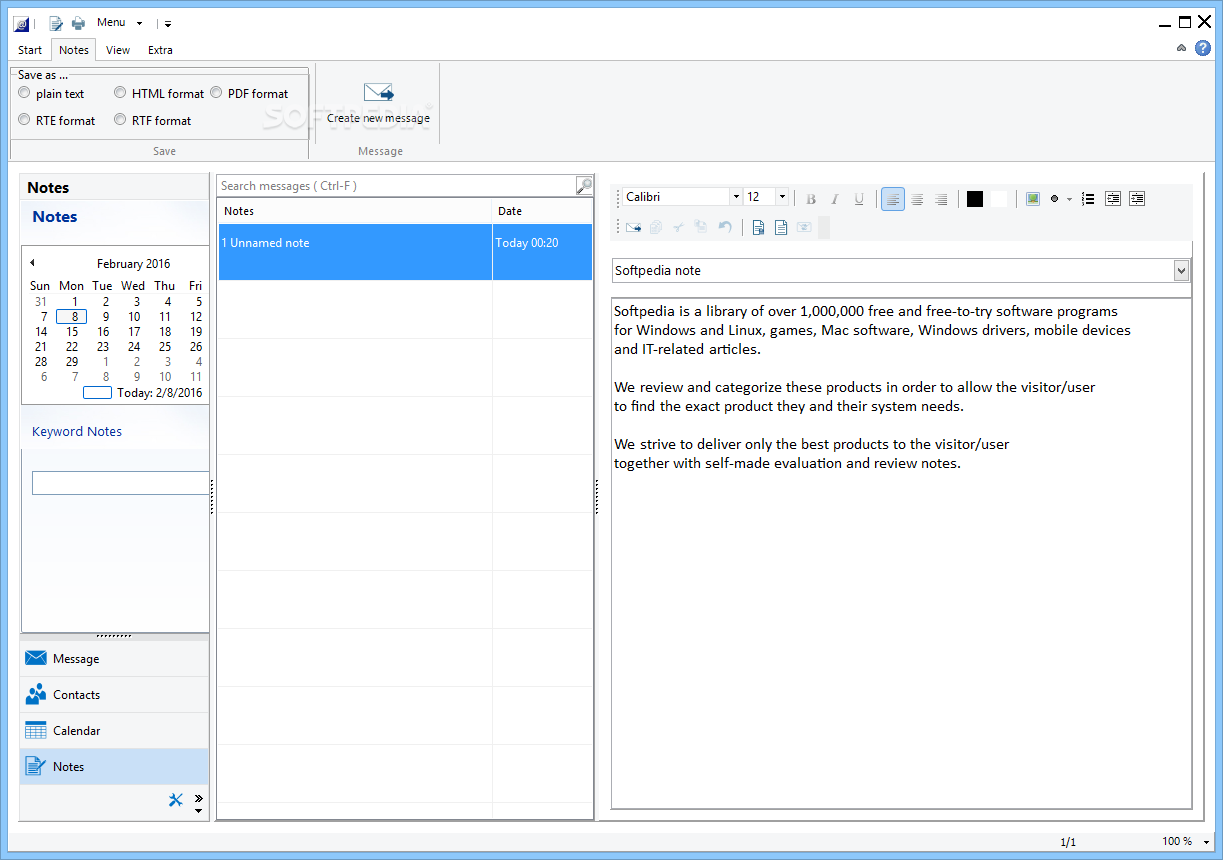Select plain text save option
The image size is (1223, 860).
(x=24, y=93)
